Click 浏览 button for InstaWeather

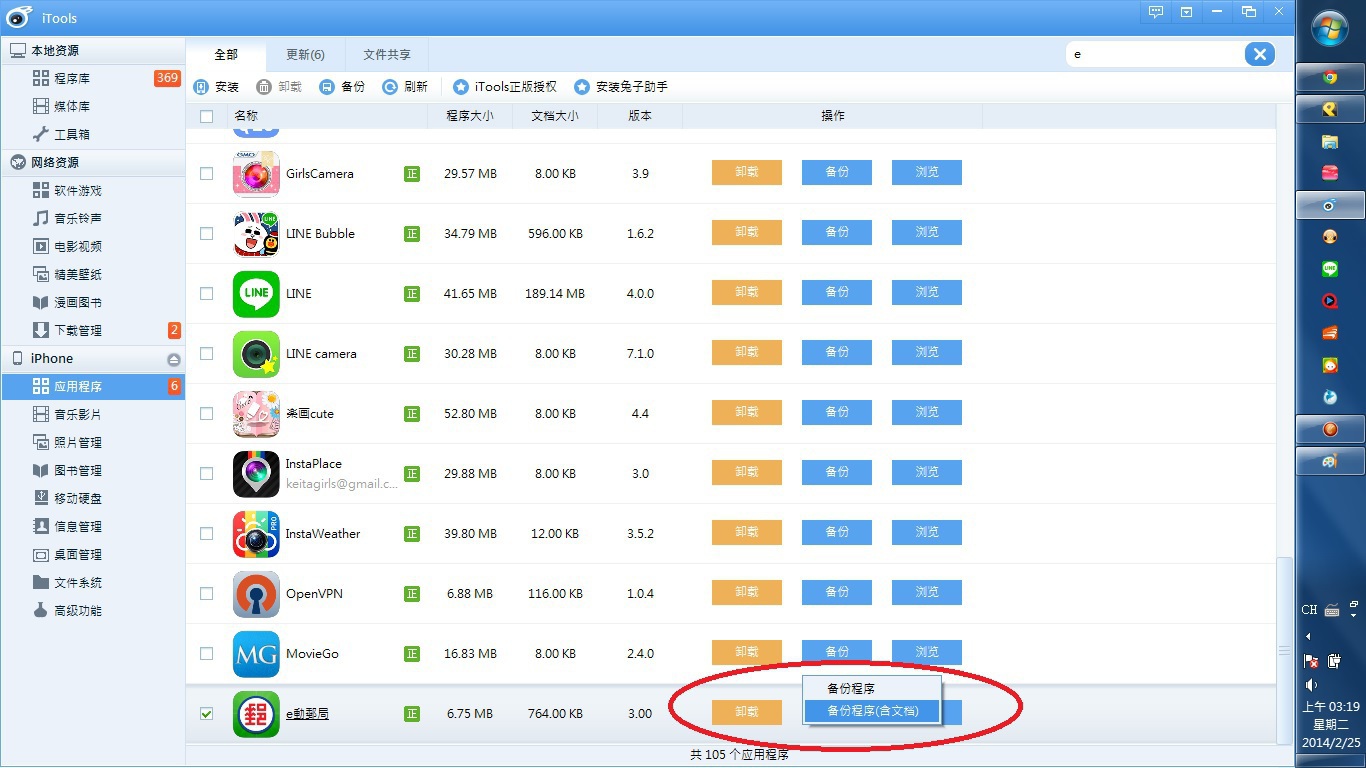[927, 532]
